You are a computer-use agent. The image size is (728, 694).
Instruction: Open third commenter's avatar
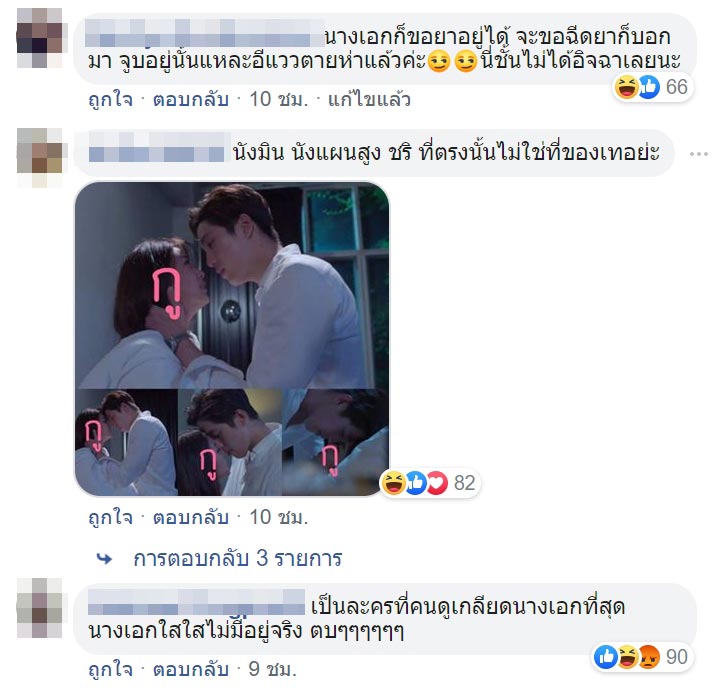(39, 608)
